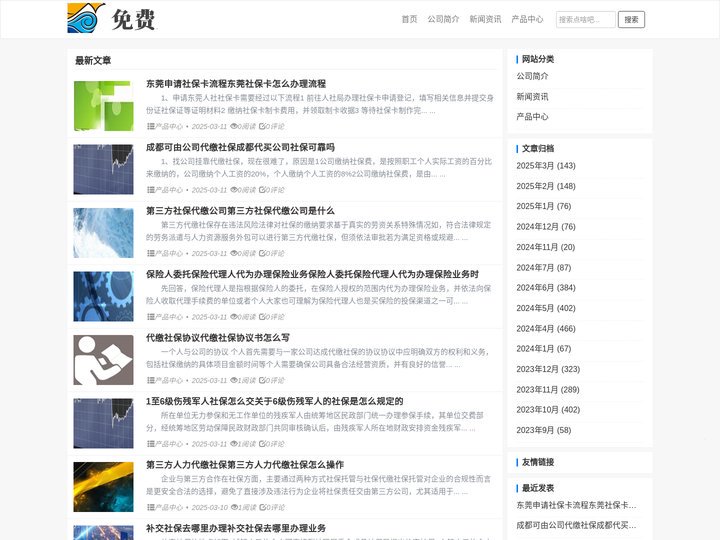
Task: Click category list icon under 保险代理人 article
Action: click(x=150, y=317)
